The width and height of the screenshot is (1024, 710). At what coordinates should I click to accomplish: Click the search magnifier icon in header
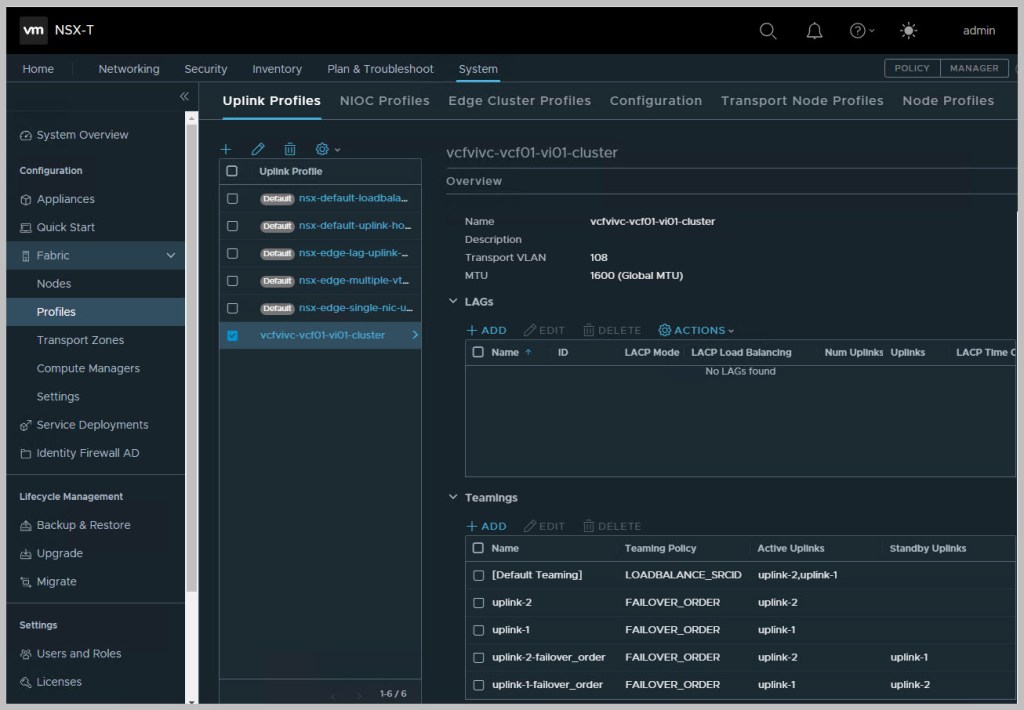click(x=768, y=31)
